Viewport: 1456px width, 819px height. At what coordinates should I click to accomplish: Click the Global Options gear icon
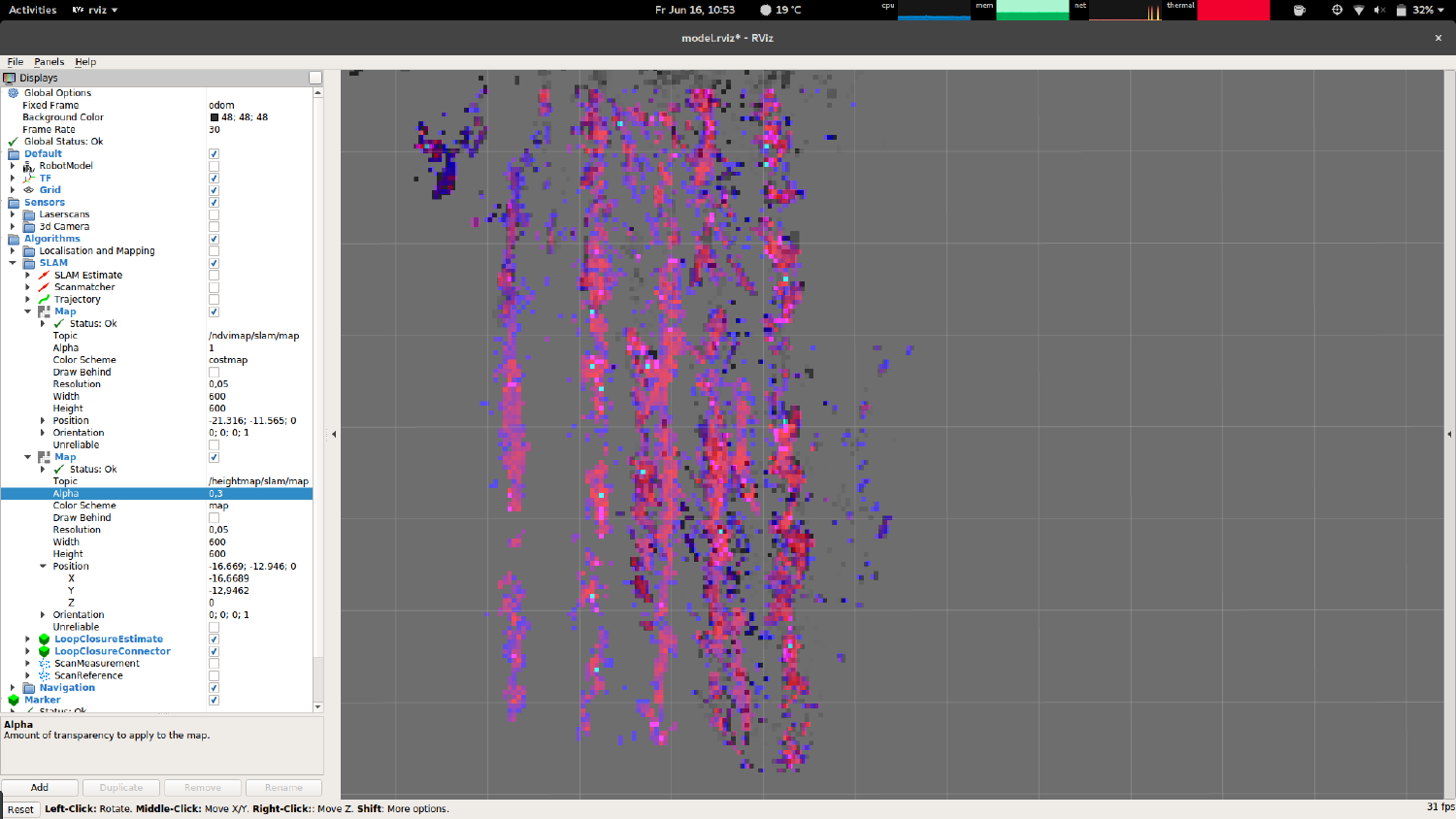(x=13, y=92)
